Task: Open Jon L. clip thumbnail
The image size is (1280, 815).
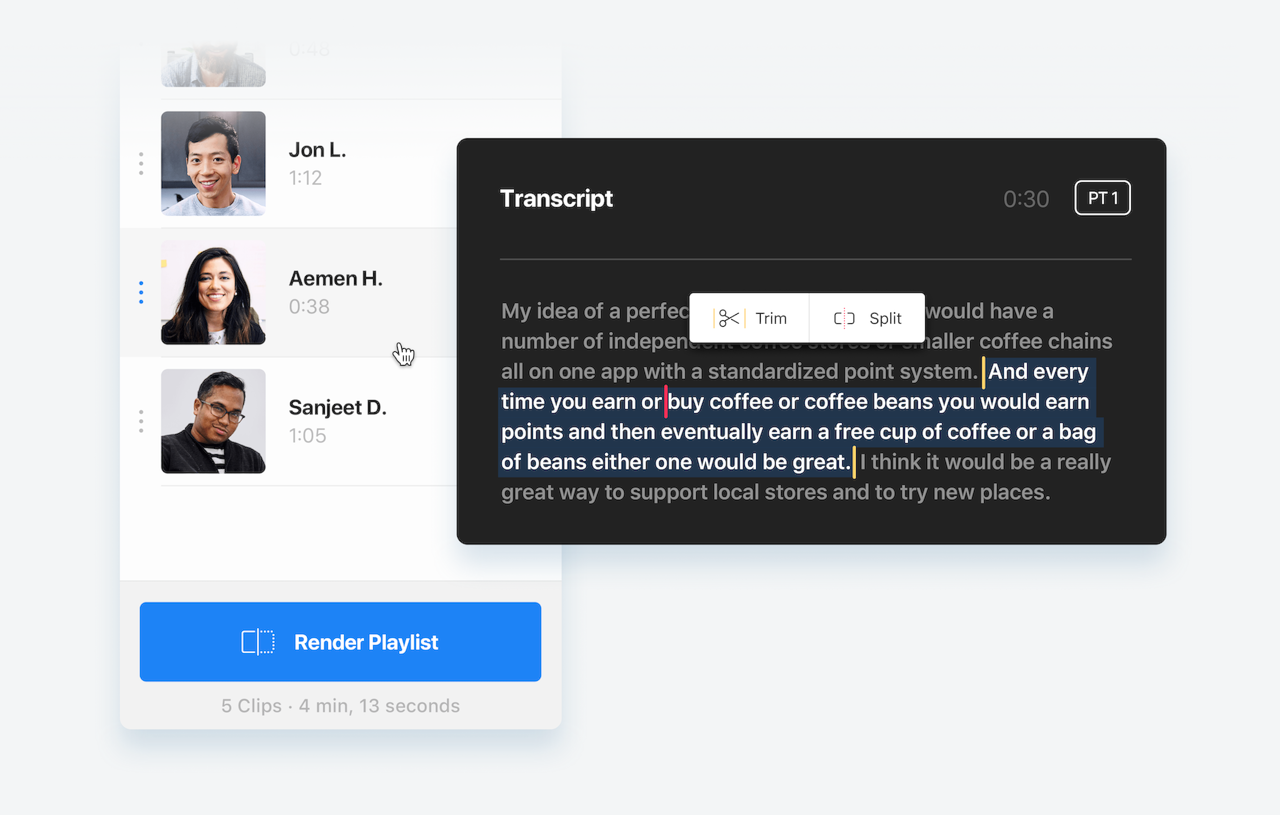Action: [213, 163]
